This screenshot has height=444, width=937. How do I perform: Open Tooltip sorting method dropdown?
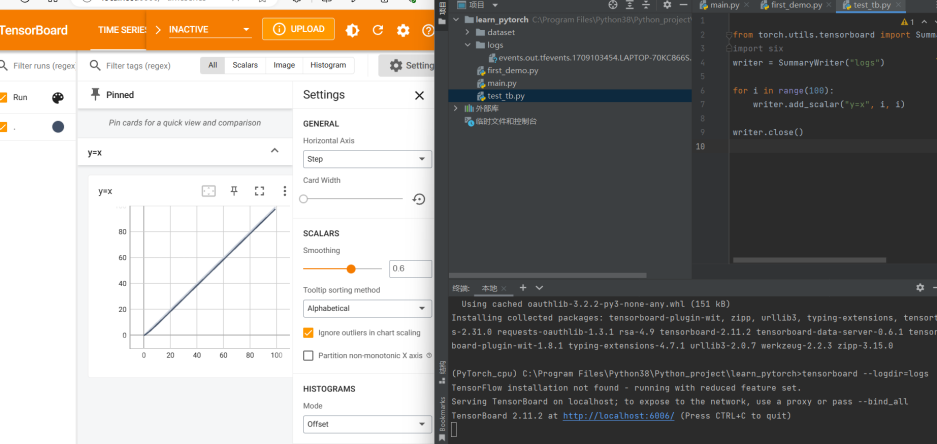pos(366,309)
